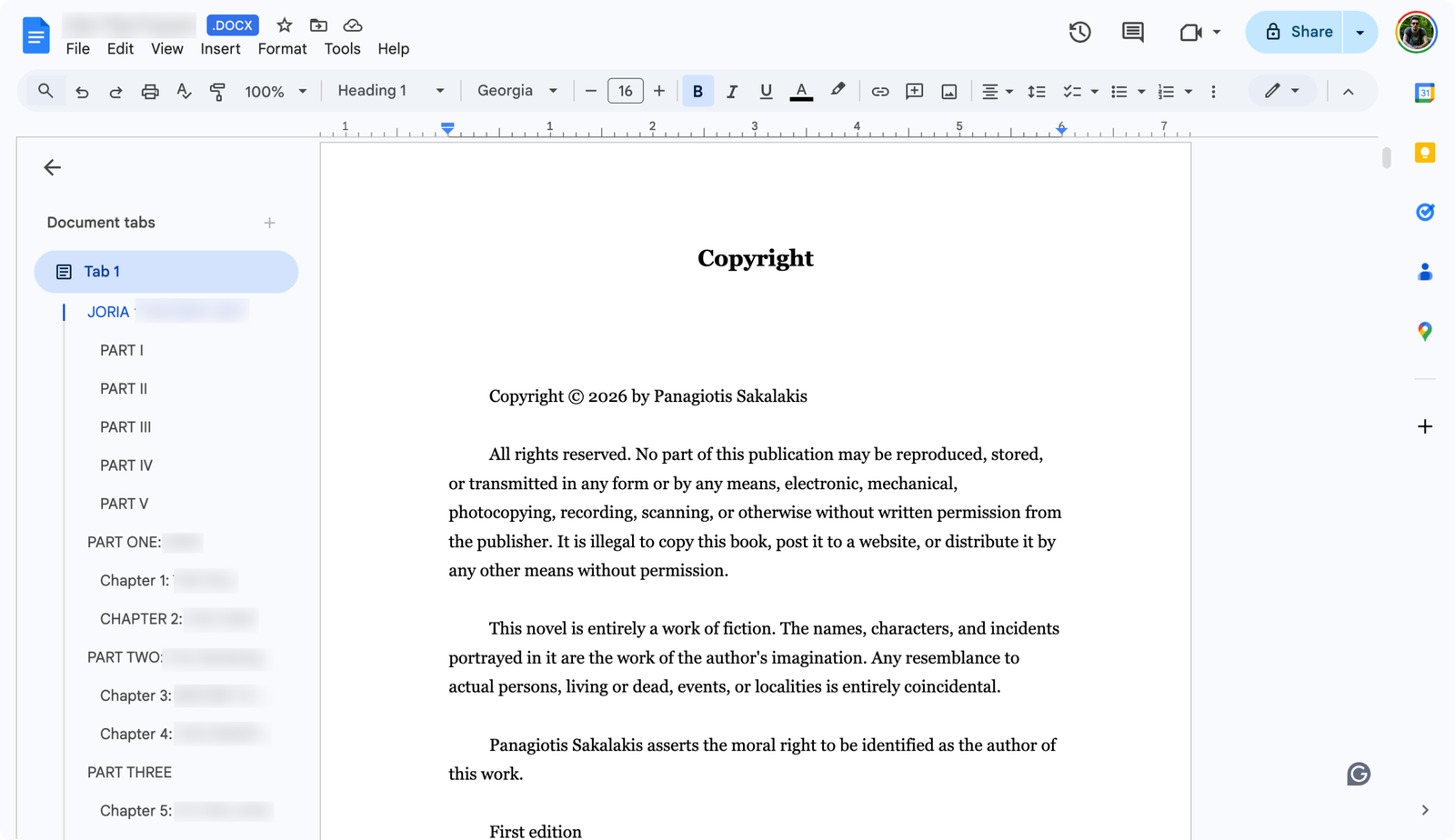1455x840 pixels.
Task: Expand the zoom 100% dropdown
Action: 276,91
